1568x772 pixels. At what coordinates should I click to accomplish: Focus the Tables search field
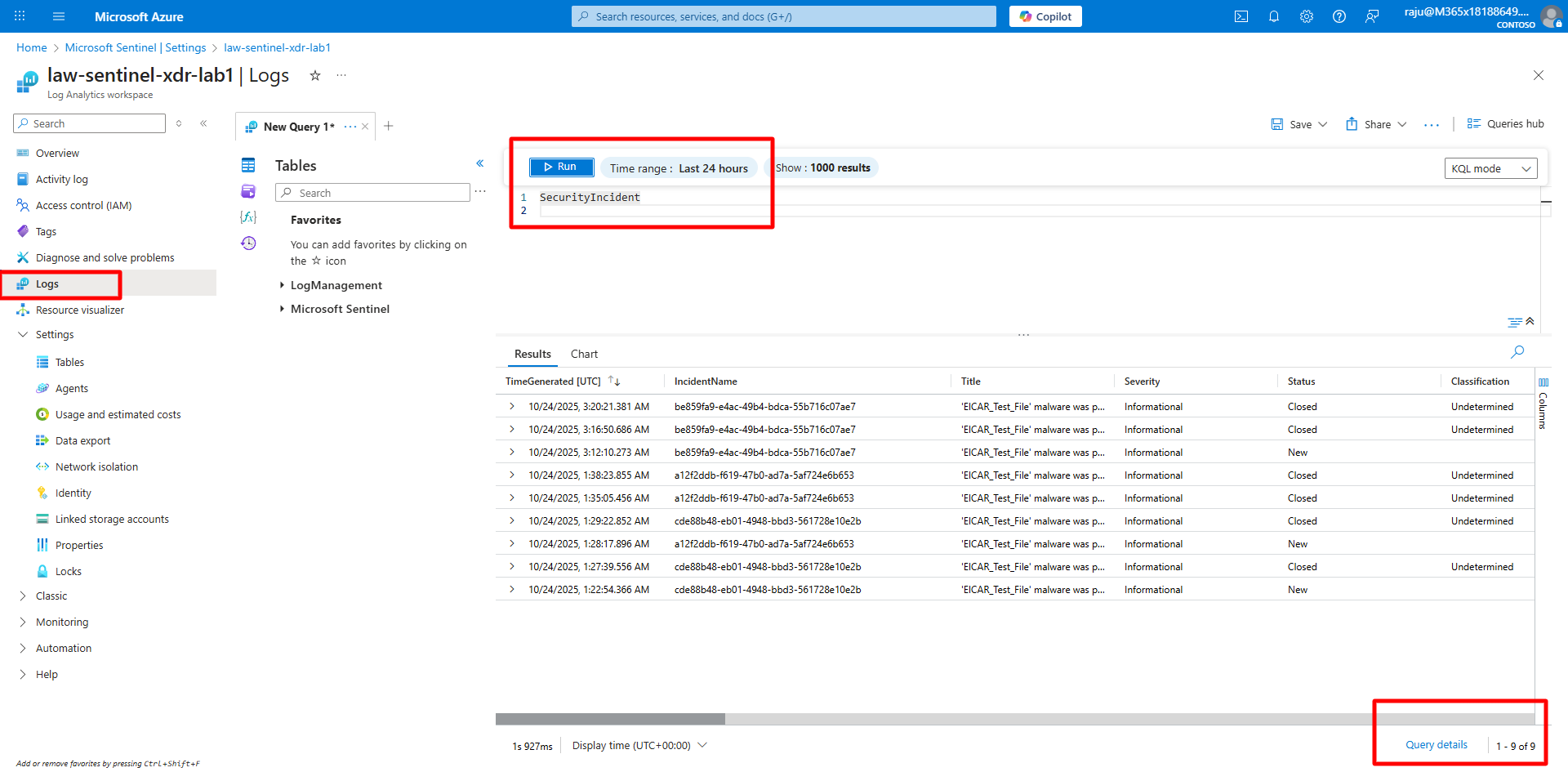click(372, 193)
